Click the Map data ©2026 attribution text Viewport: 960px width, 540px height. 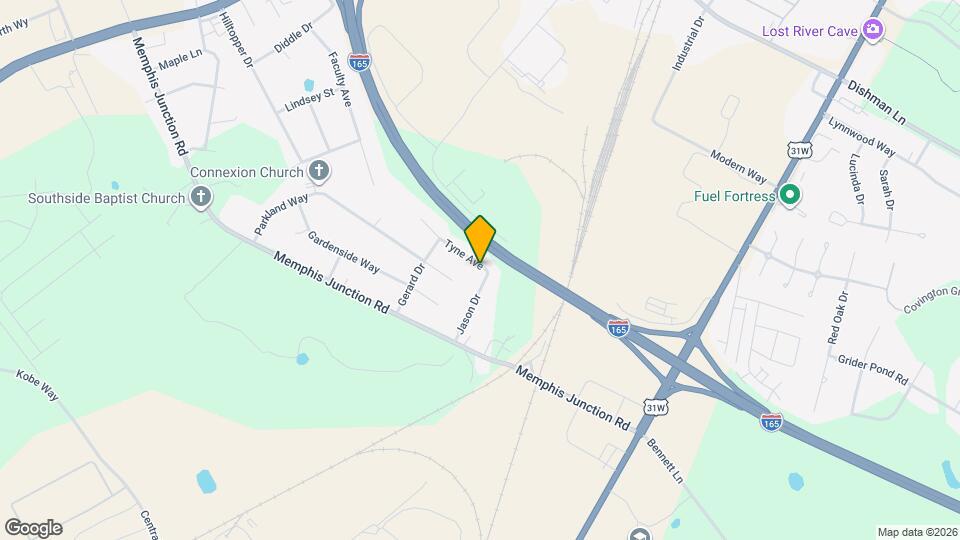[918, 533]
